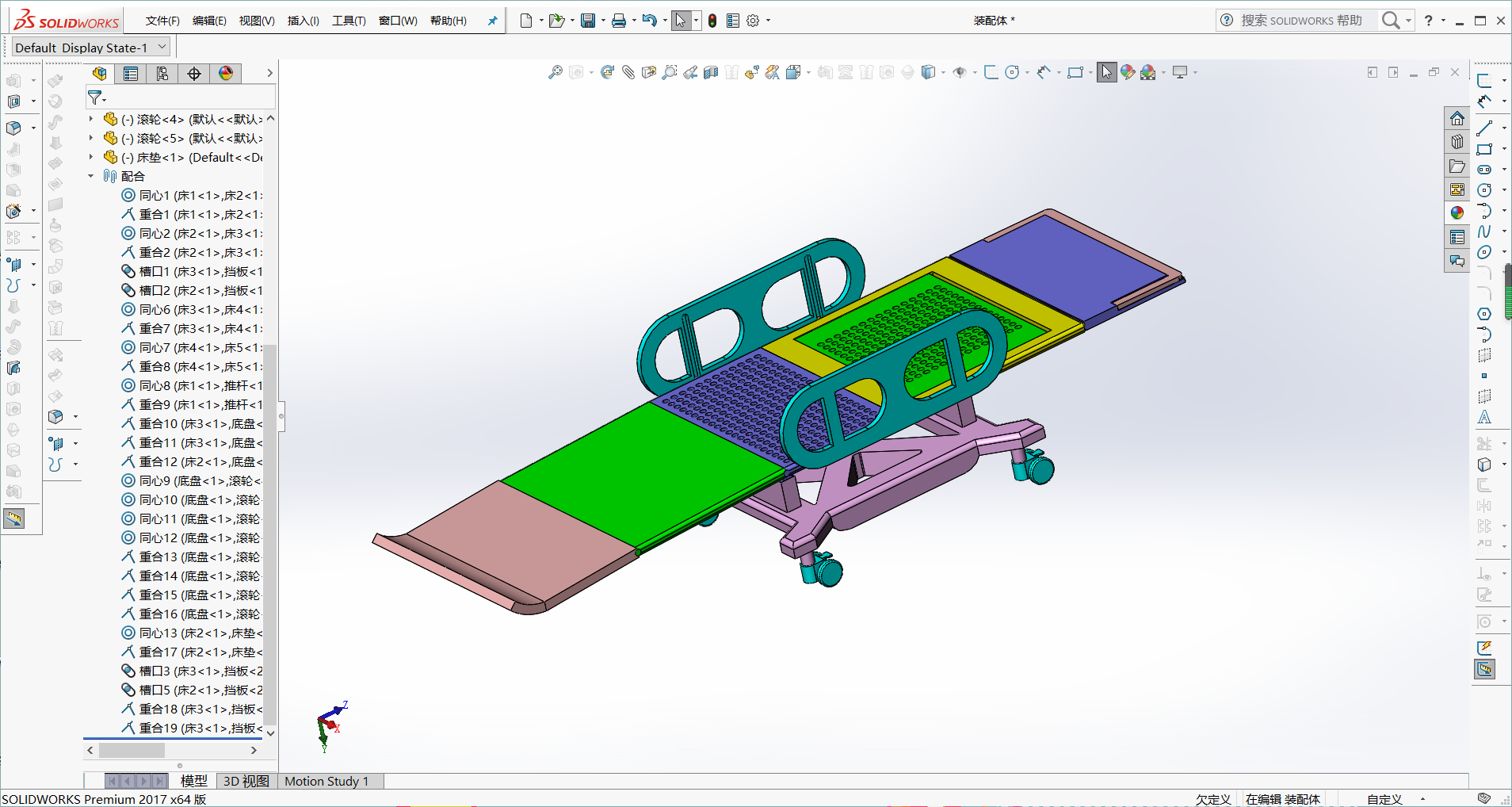The width and height of the screenshot is (1512, 807).
Task: Click the SOLIDWORKS Resources home icon
Action: (1457, 118)
